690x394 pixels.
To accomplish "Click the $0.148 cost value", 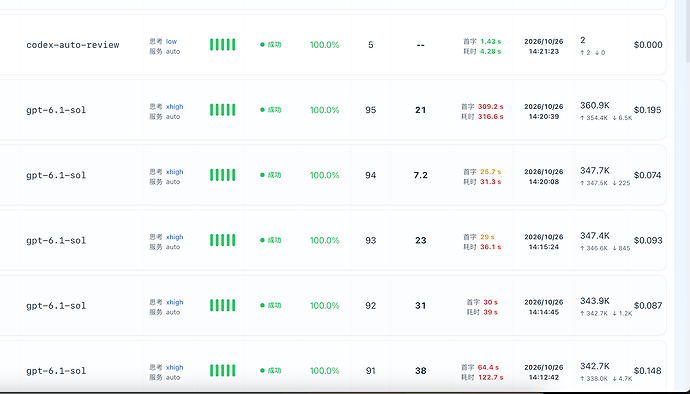I will tap(648, 370).
